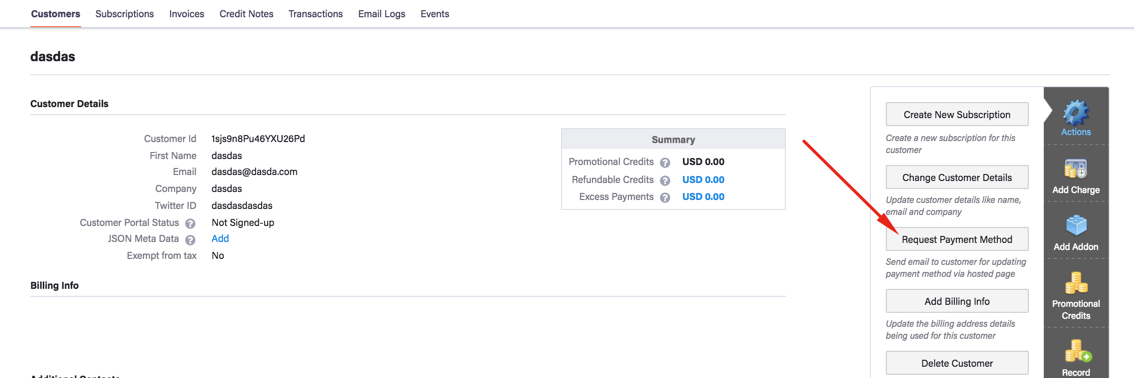Go to the Email Logs tab

pyautogui.click(x=382, y=14)
